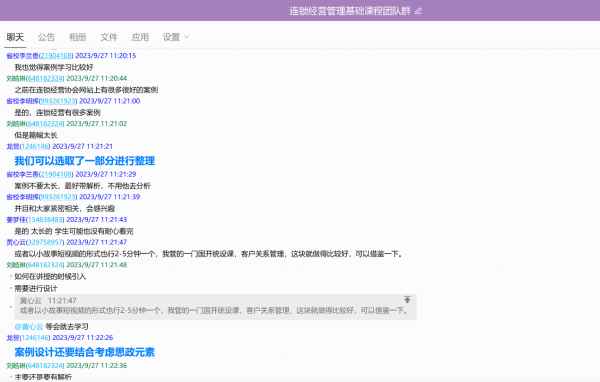Screen dimensions: 600x382
Task: Open the 公告 tab
Action: (x=46, y=37)
